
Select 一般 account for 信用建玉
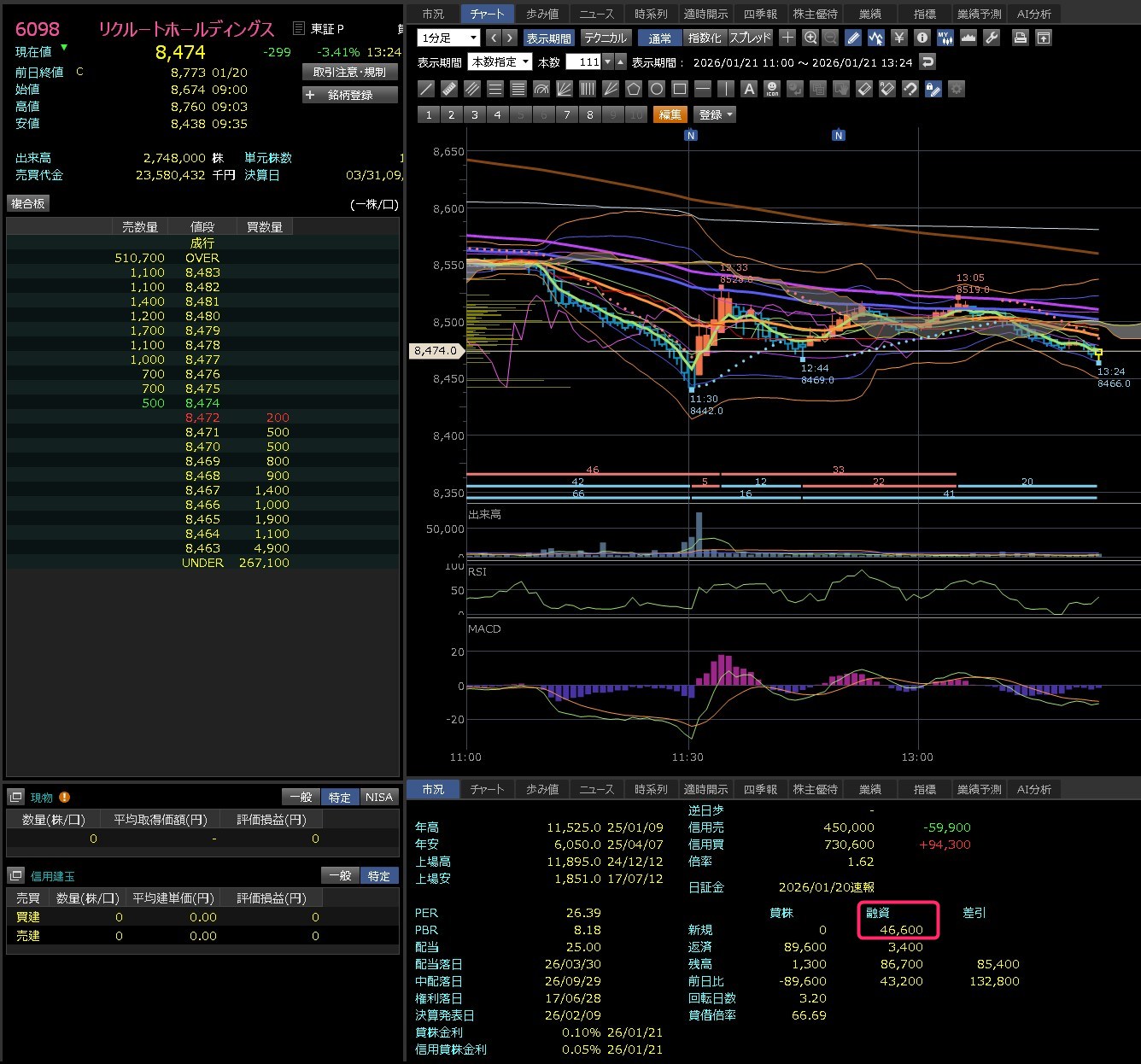click(340, 876)
